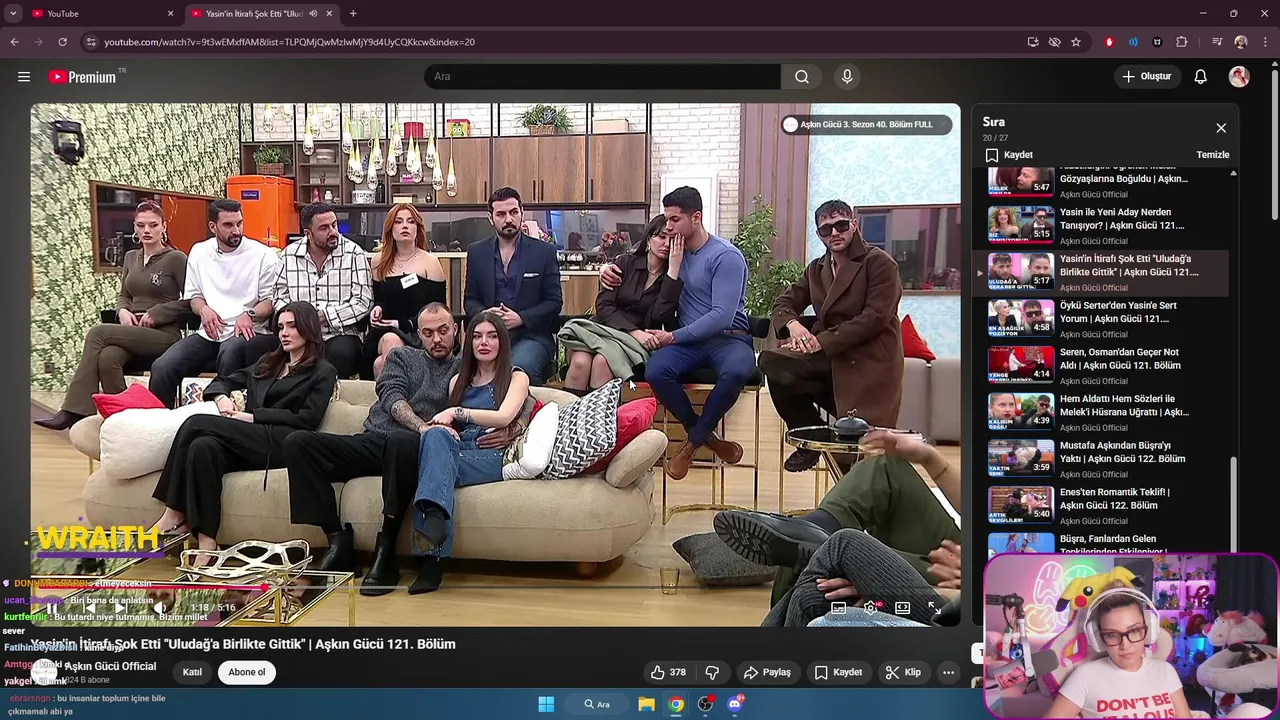1280x720 pixels.
Task: Open media controls music-note icon
Action: (1217, 42)
